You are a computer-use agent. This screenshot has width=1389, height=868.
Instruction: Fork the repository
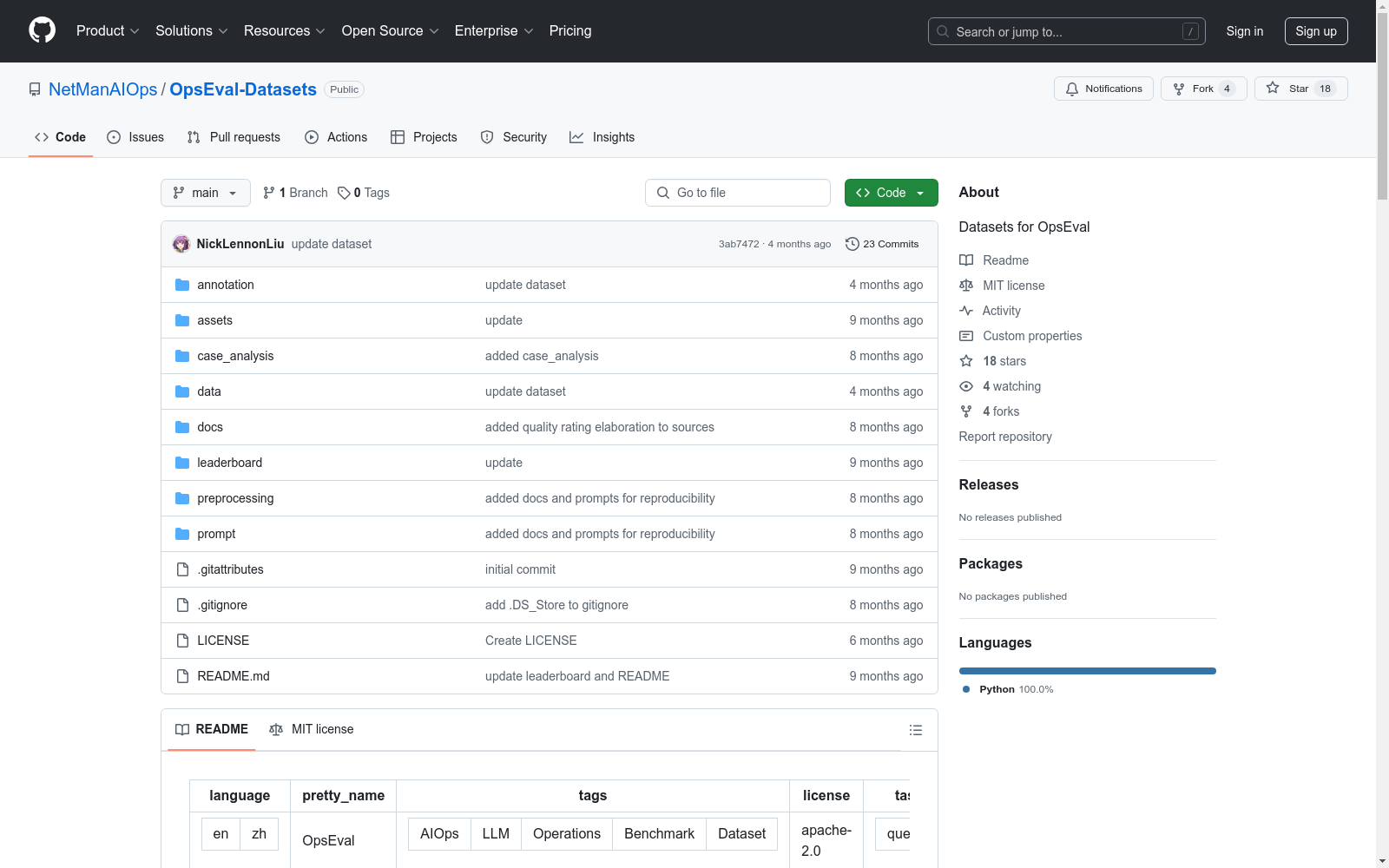point(1204,89)
